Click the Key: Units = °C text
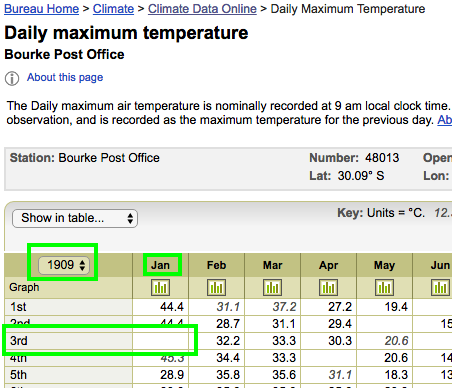The image size is (452, 388). coord(381,213)
